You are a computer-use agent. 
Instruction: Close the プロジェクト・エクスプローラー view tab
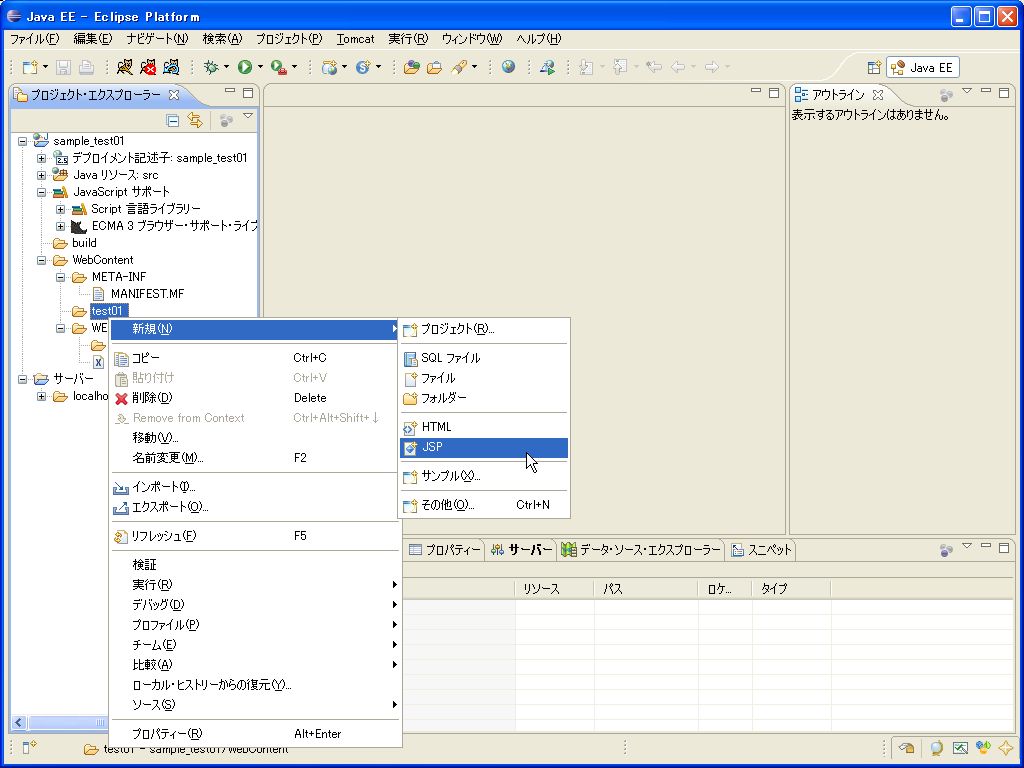[174, 95]
